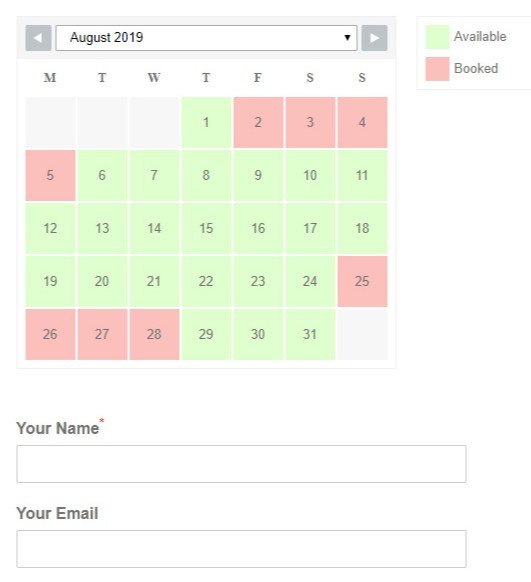The image size is (531, 582).
Task: Choose date 8 on the calendar
Action: 206,176
